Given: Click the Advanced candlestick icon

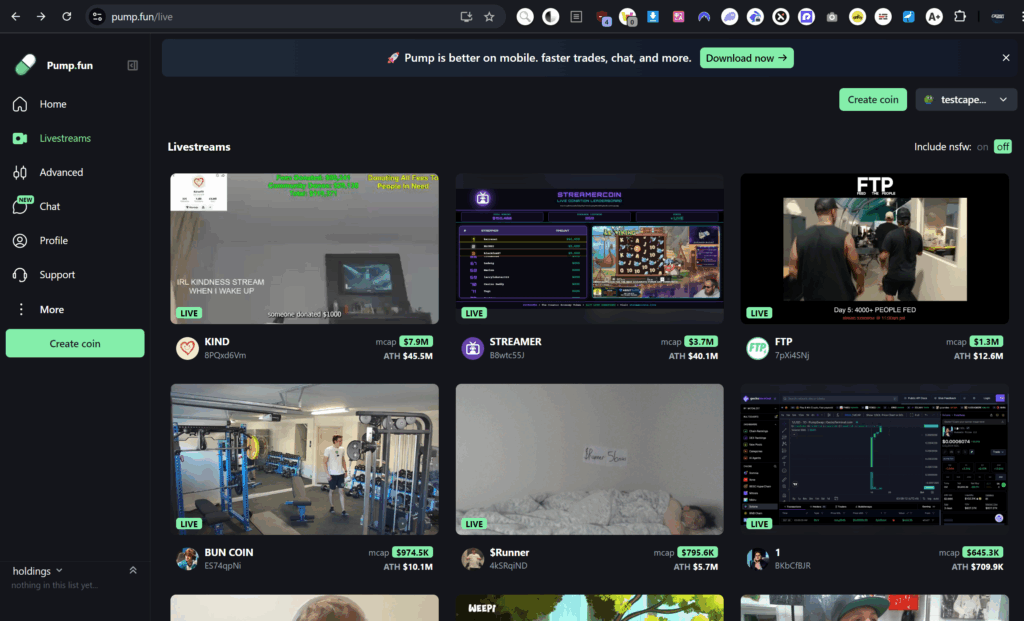Looking at the screenshot, I should (20, 172).
